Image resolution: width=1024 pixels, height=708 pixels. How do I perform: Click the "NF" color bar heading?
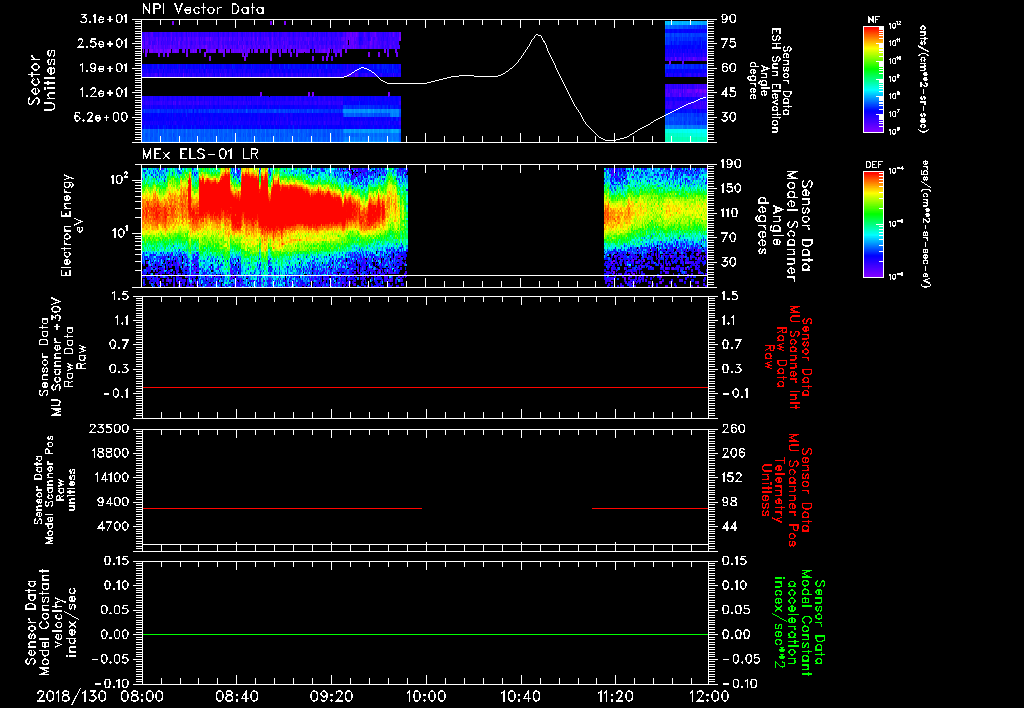coord(874,20)
